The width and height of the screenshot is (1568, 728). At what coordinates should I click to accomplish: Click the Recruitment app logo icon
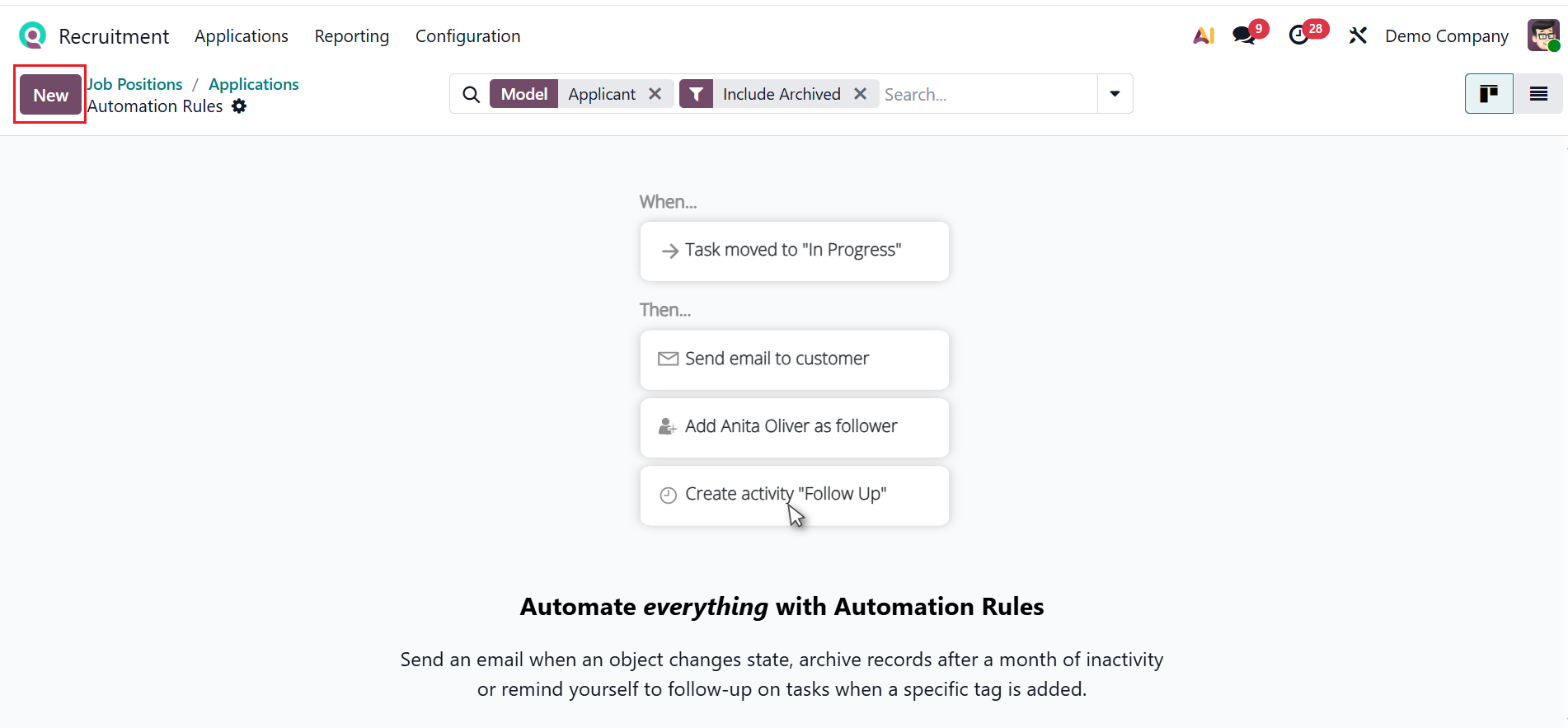pos(32,35)
